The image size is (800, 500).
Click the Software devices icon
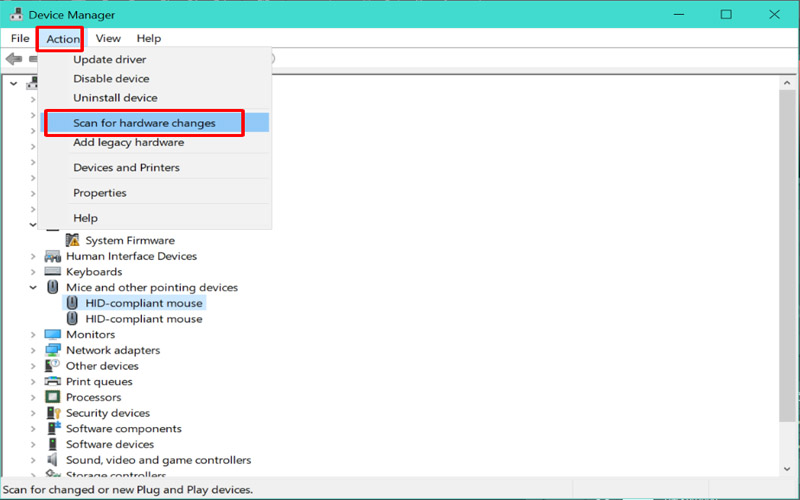pos(53,444)
